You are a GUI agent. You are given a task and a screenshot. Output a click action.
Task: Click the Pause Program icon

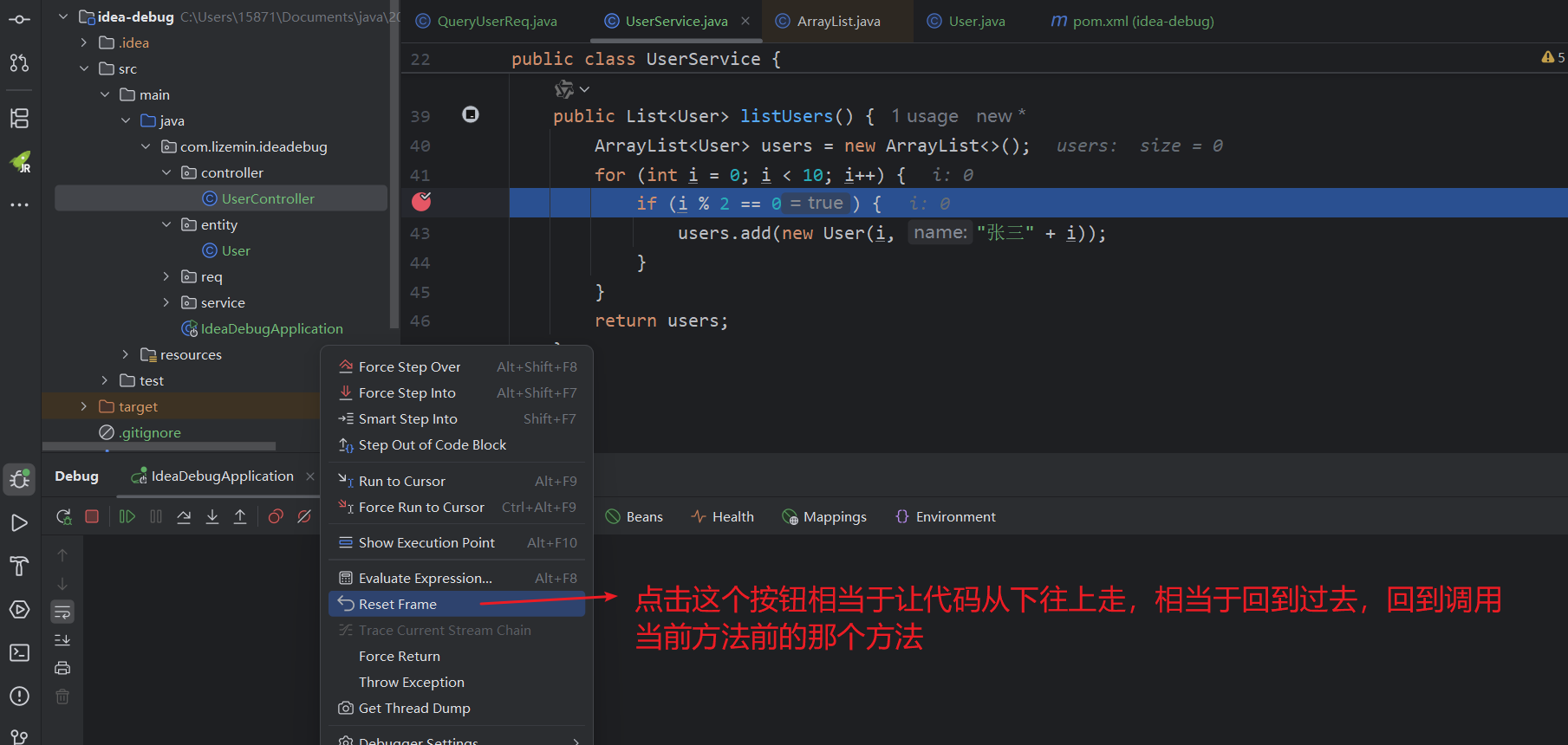click(x=156, y=516)
